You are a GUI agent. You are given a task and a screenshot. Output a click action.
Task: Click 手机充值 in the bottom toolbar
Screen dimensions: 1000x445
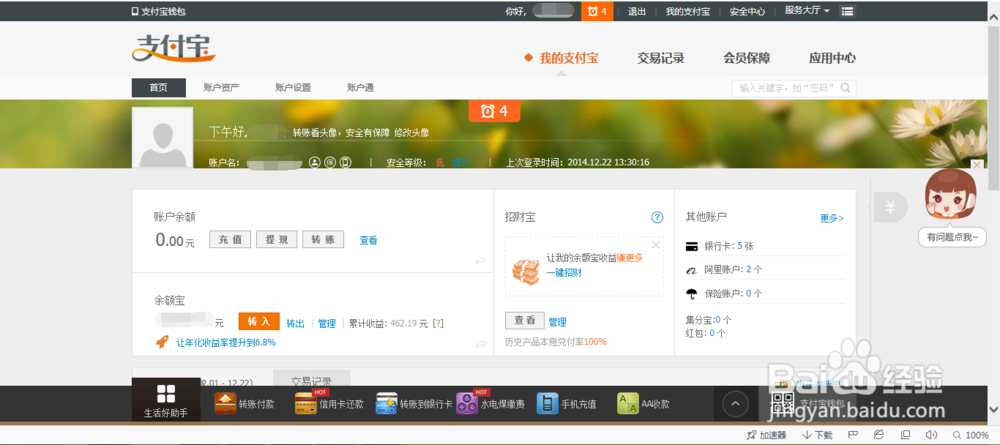(x=566, y=404)
